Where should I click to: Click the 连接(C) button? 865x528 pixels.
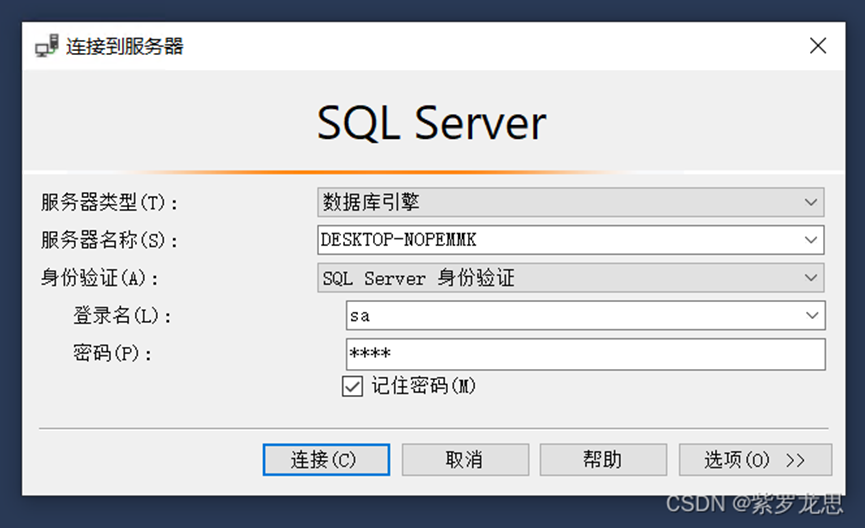(326, 460)
